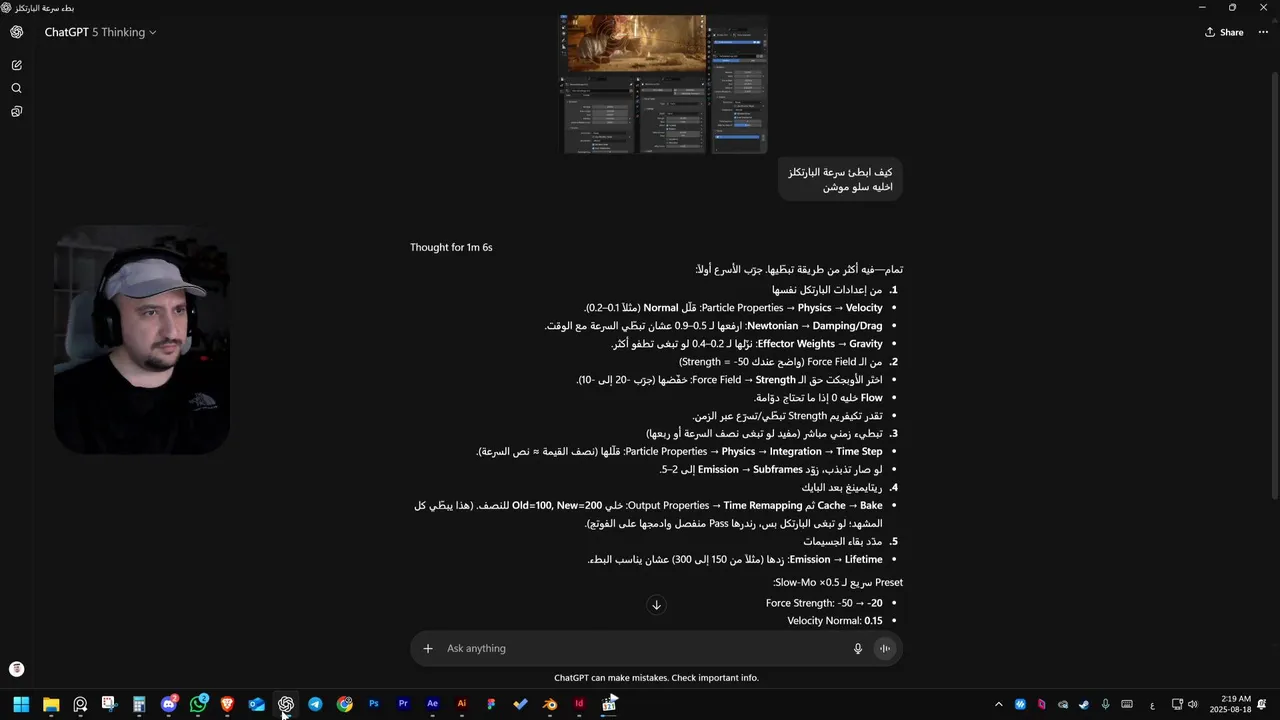Viewport: 1280px width, 720px height.
Task: Open the notifications bell icon
Action: 1263,704
